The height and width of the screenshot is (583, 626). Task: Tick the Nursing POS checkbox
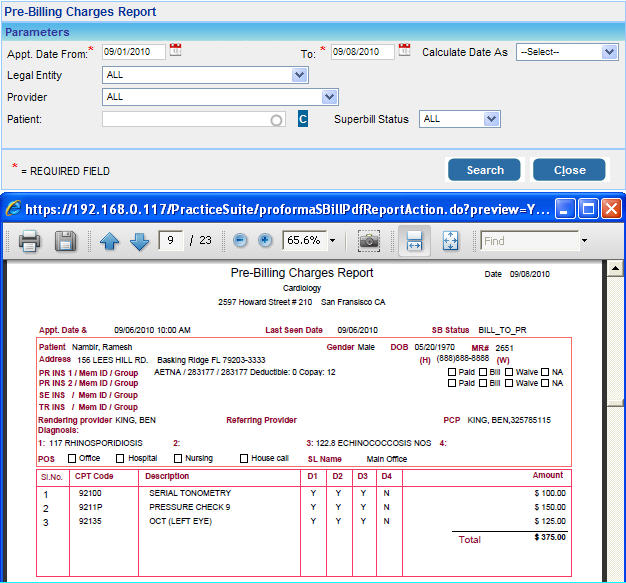tap(178, 458)
